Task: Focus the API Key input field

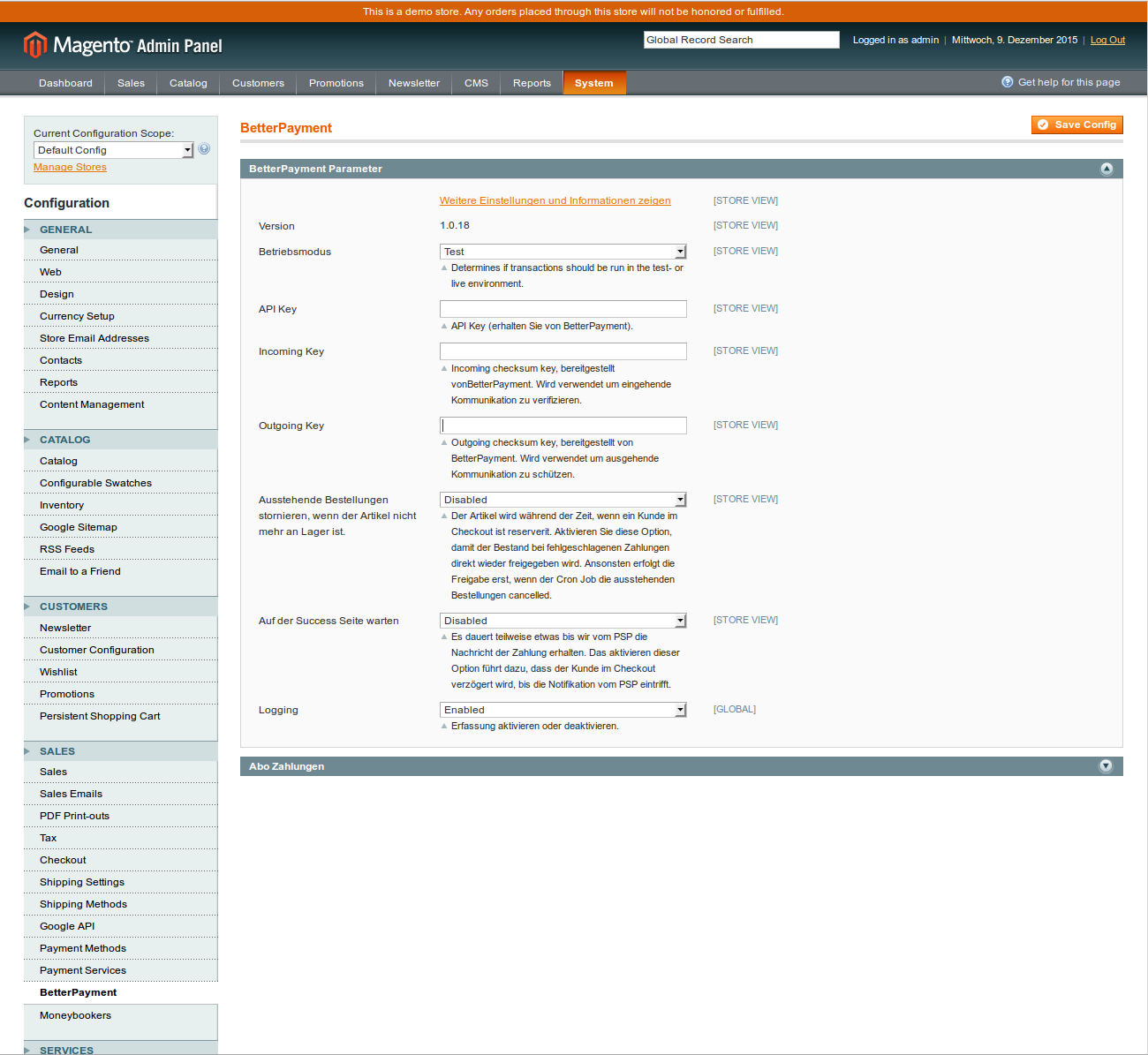Action: [x=563, y=309]
